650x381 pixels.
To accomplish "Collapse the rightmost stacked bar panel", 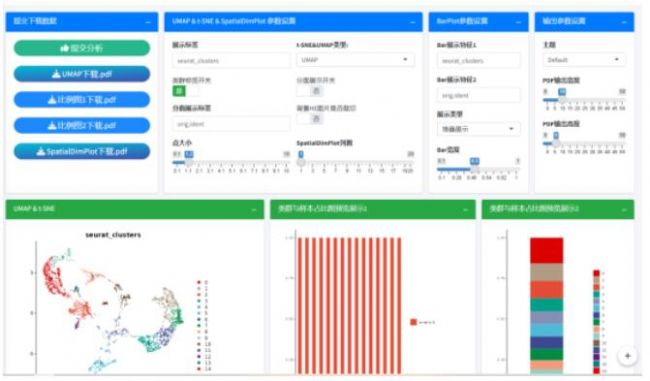I will tap(624, 210).
